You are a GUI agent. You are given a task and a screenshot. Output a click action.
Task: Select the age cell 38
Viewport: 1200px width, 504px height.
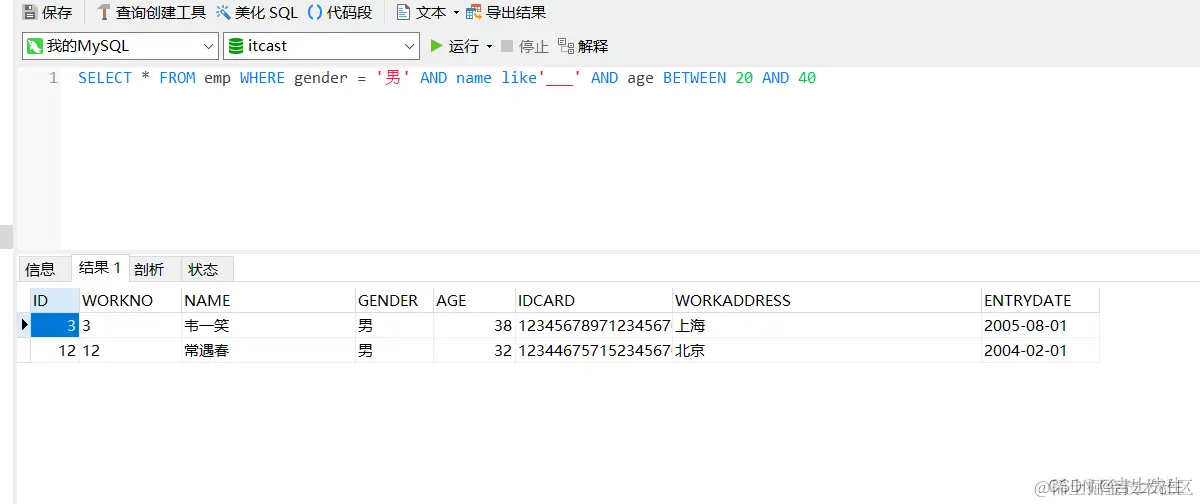tap(474, 325)
